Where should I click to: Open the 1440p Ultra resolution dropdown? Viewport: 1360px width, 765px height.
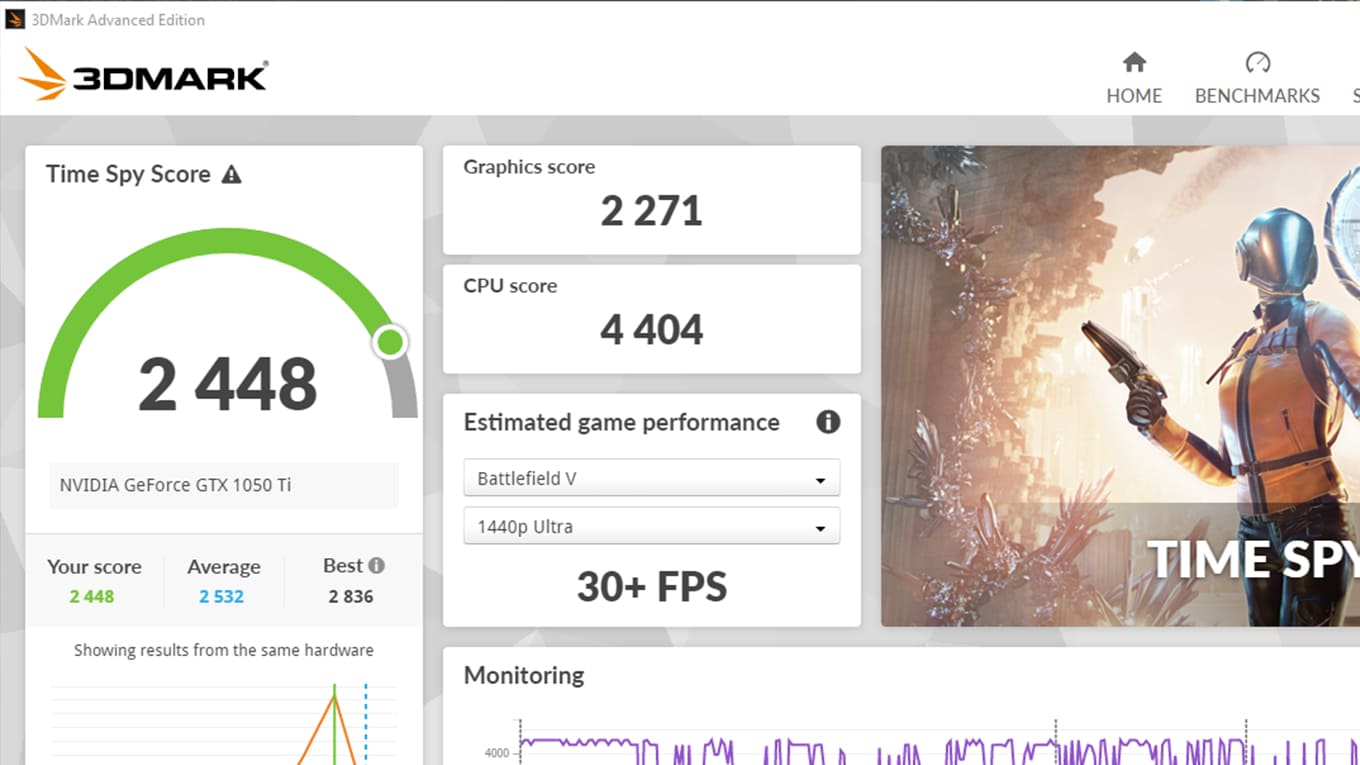coord(652,526)
